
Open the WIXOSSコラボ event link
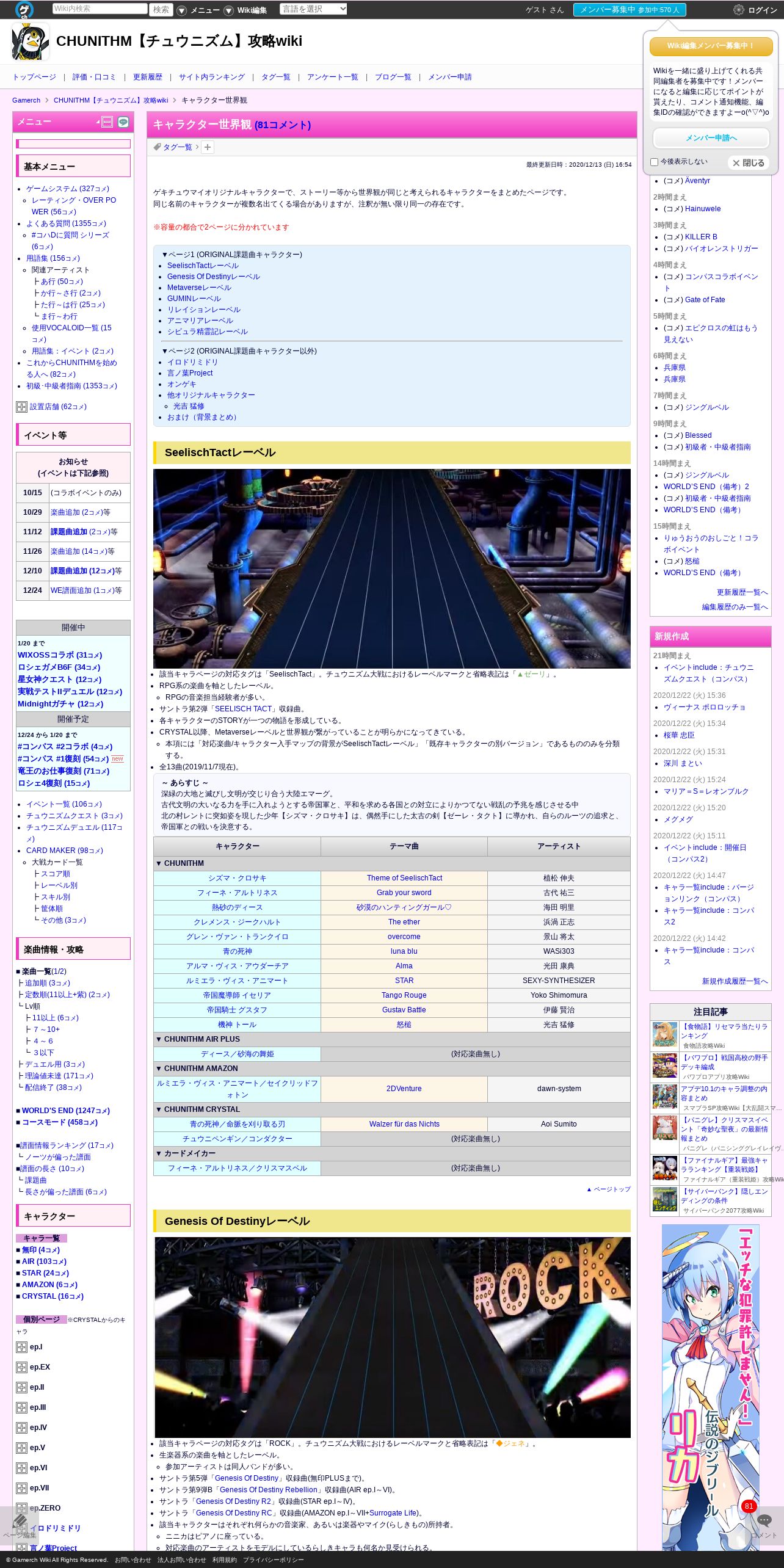coord(60,655)
